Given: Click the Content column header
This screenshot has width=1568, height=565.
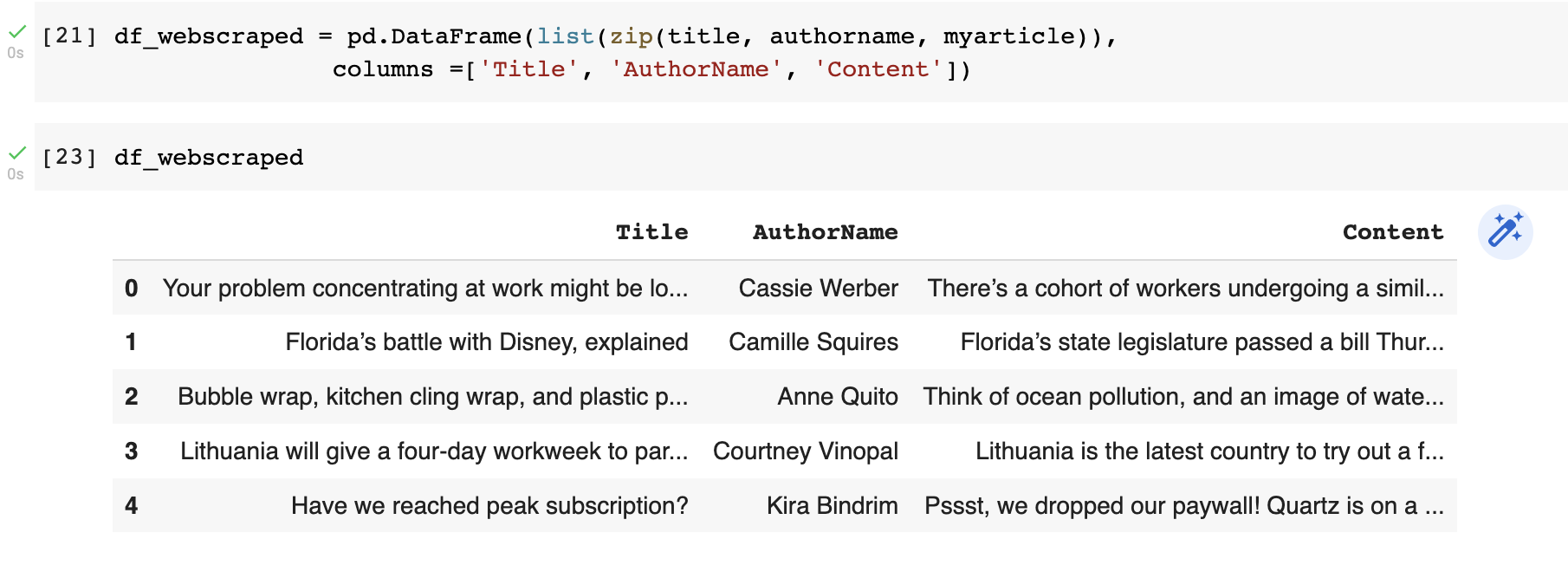Looking at the screenshot, I should 1392,232.
